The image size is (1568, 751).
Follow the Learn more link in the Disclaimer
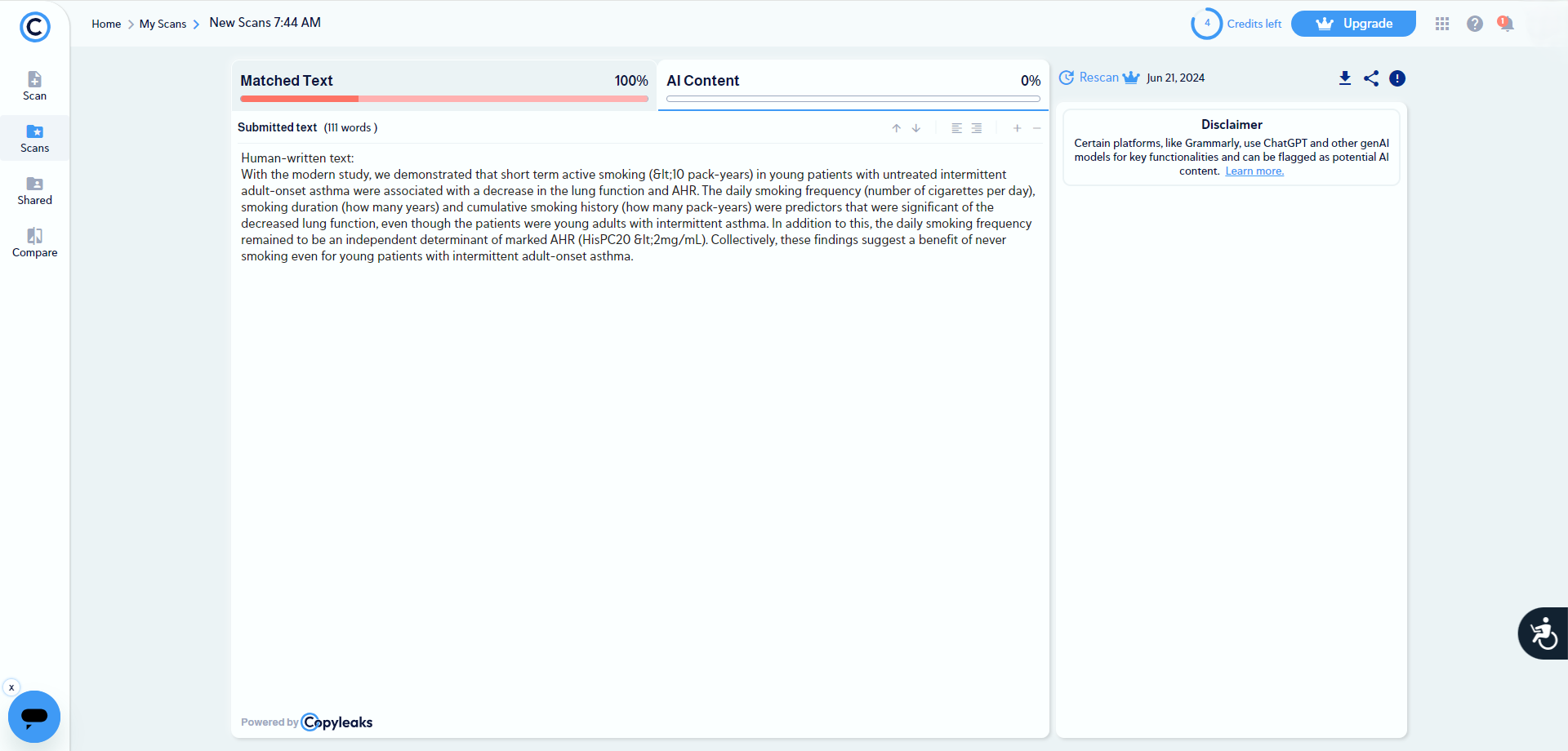1254,171
